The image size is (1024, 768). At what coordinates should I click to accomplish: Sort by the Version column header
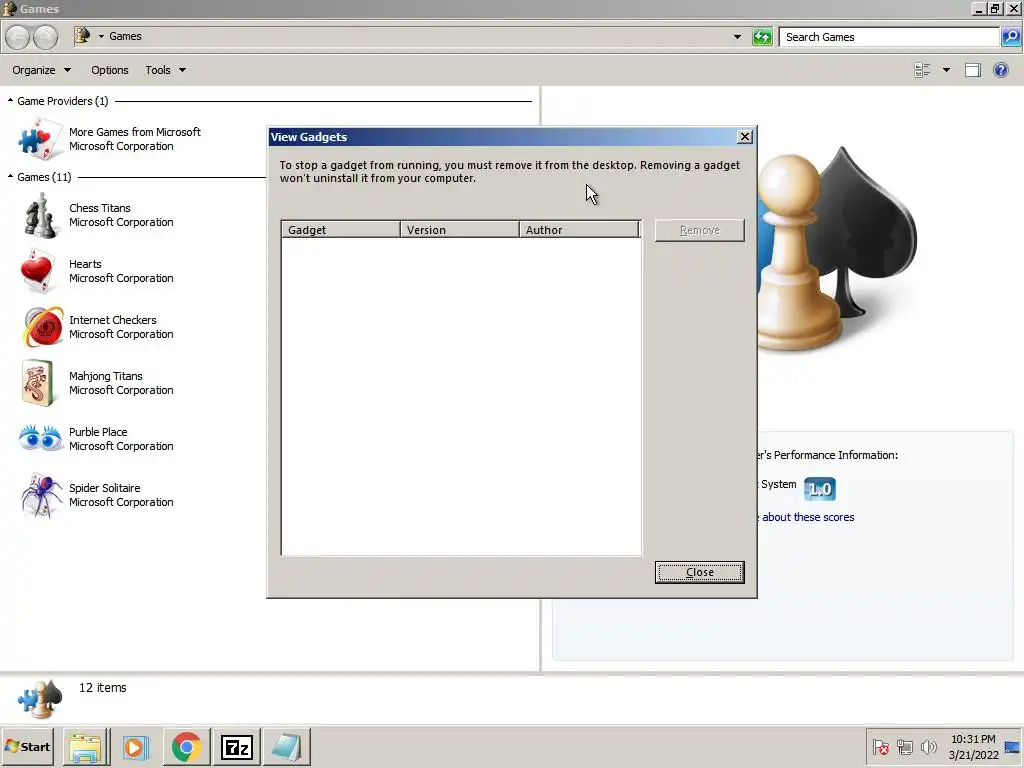(459, 230)
